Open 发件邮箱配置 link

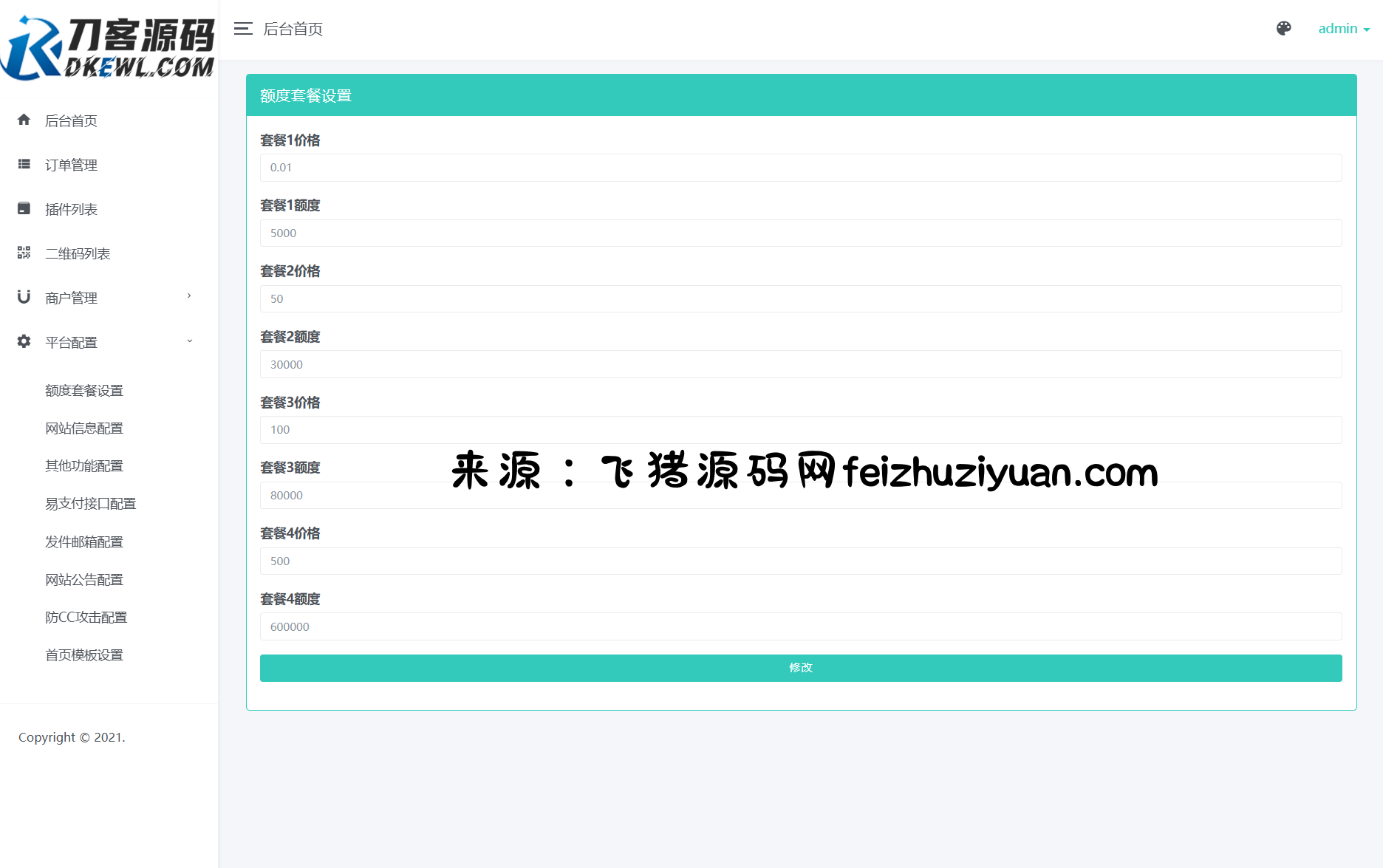[84, 542]
